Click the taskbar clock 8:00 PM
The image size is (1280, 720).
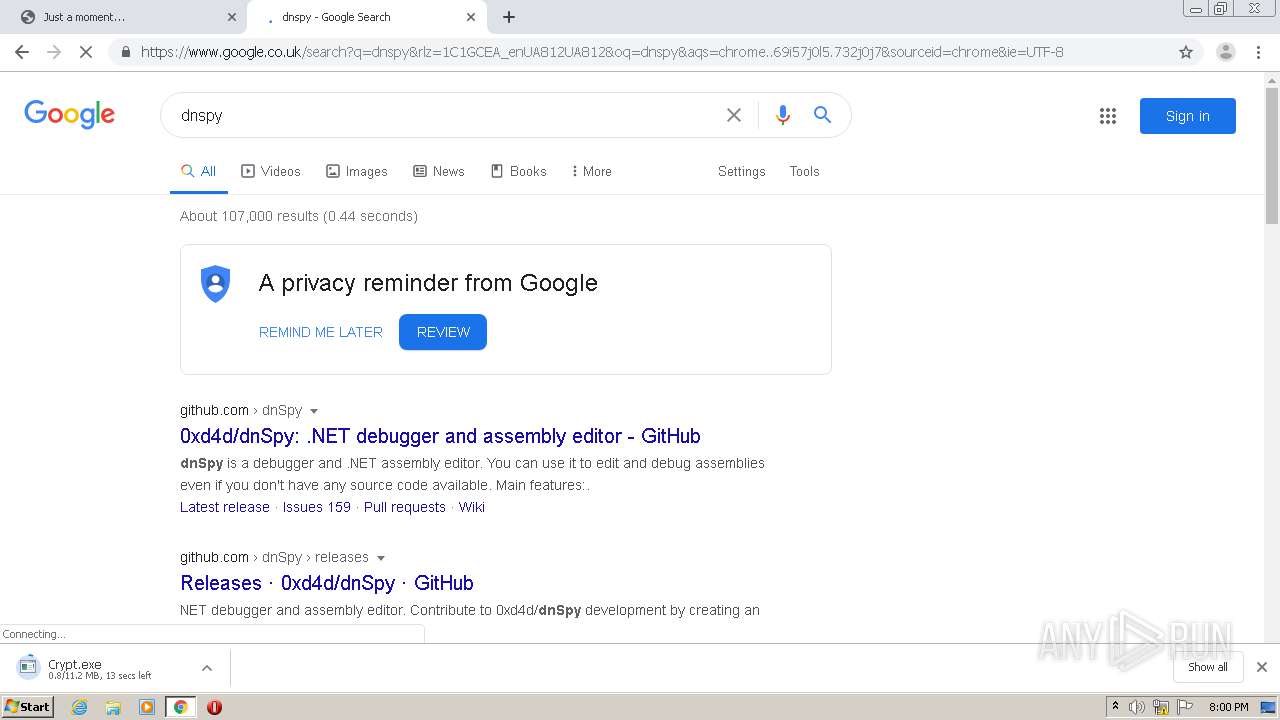[x=1228, y=707]
